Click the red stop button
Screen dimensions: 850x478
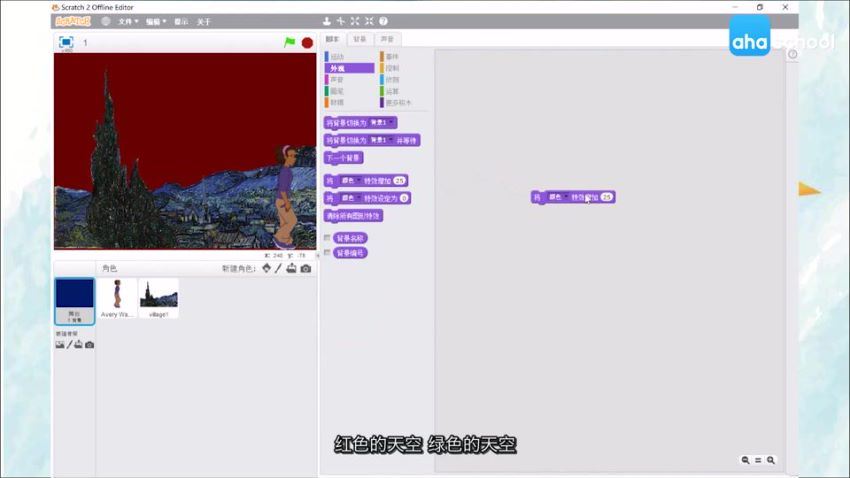[307, 43]
